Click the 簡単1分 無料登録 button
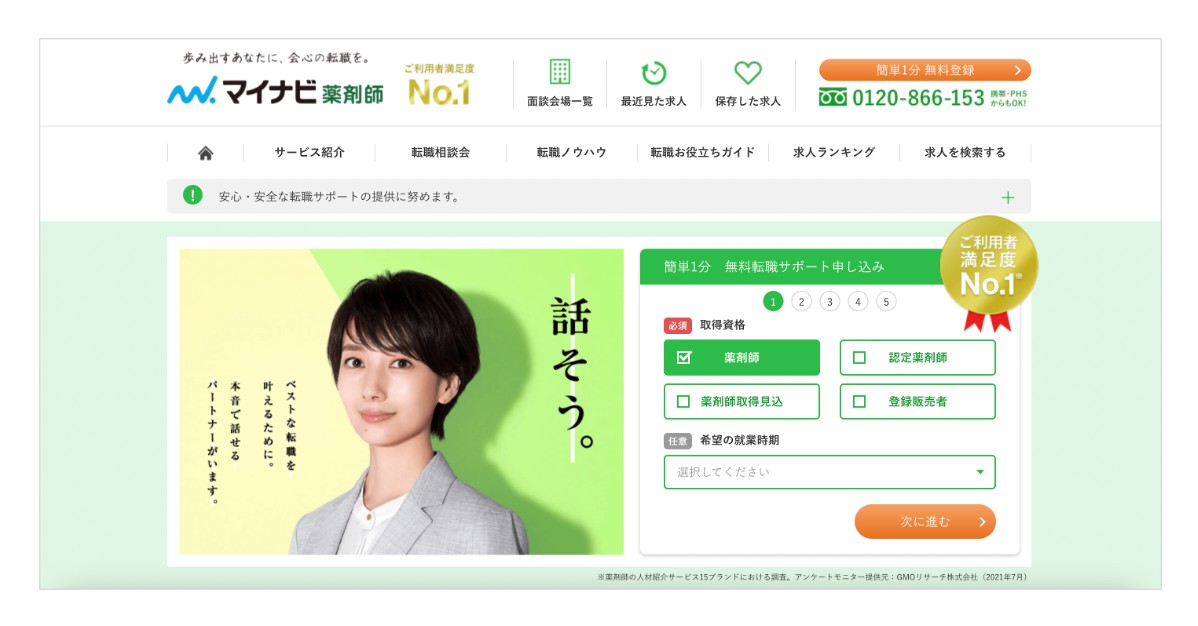The height and width of the screenshot is (626, 1198). tap(924, 70)
